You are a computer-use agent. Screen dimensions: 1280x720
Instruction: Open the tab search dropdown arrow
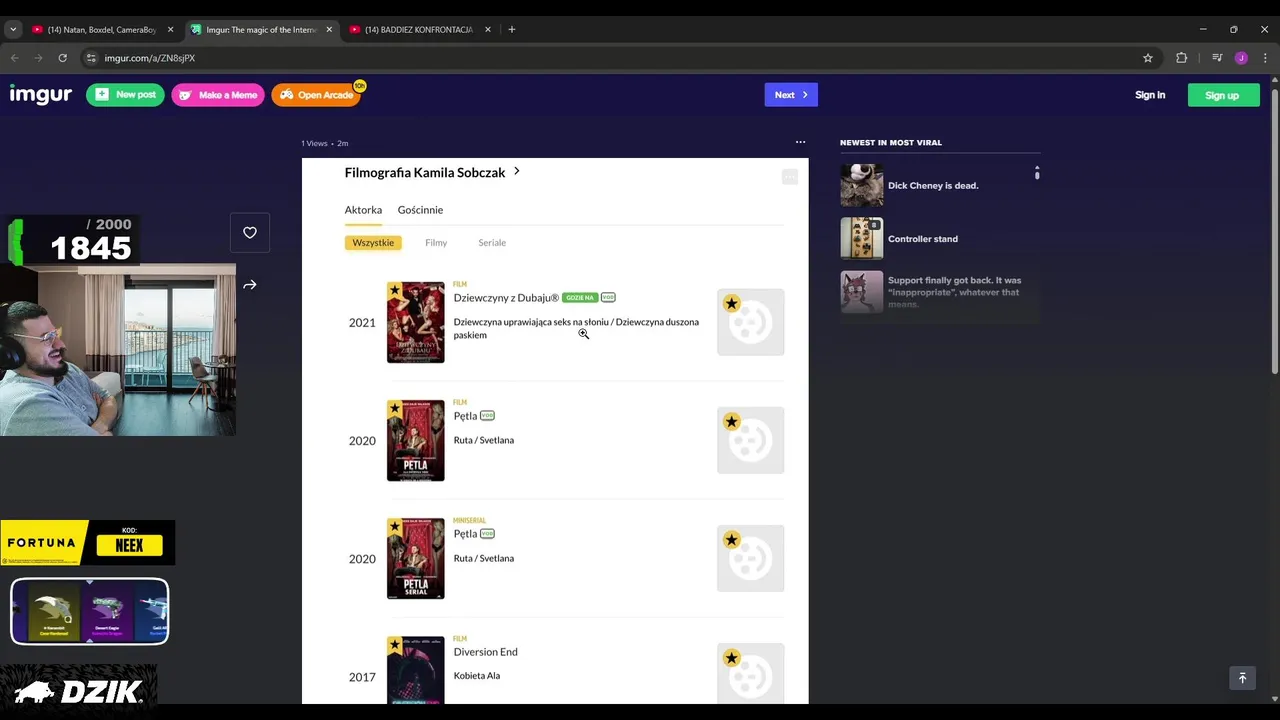coord(13,30)
